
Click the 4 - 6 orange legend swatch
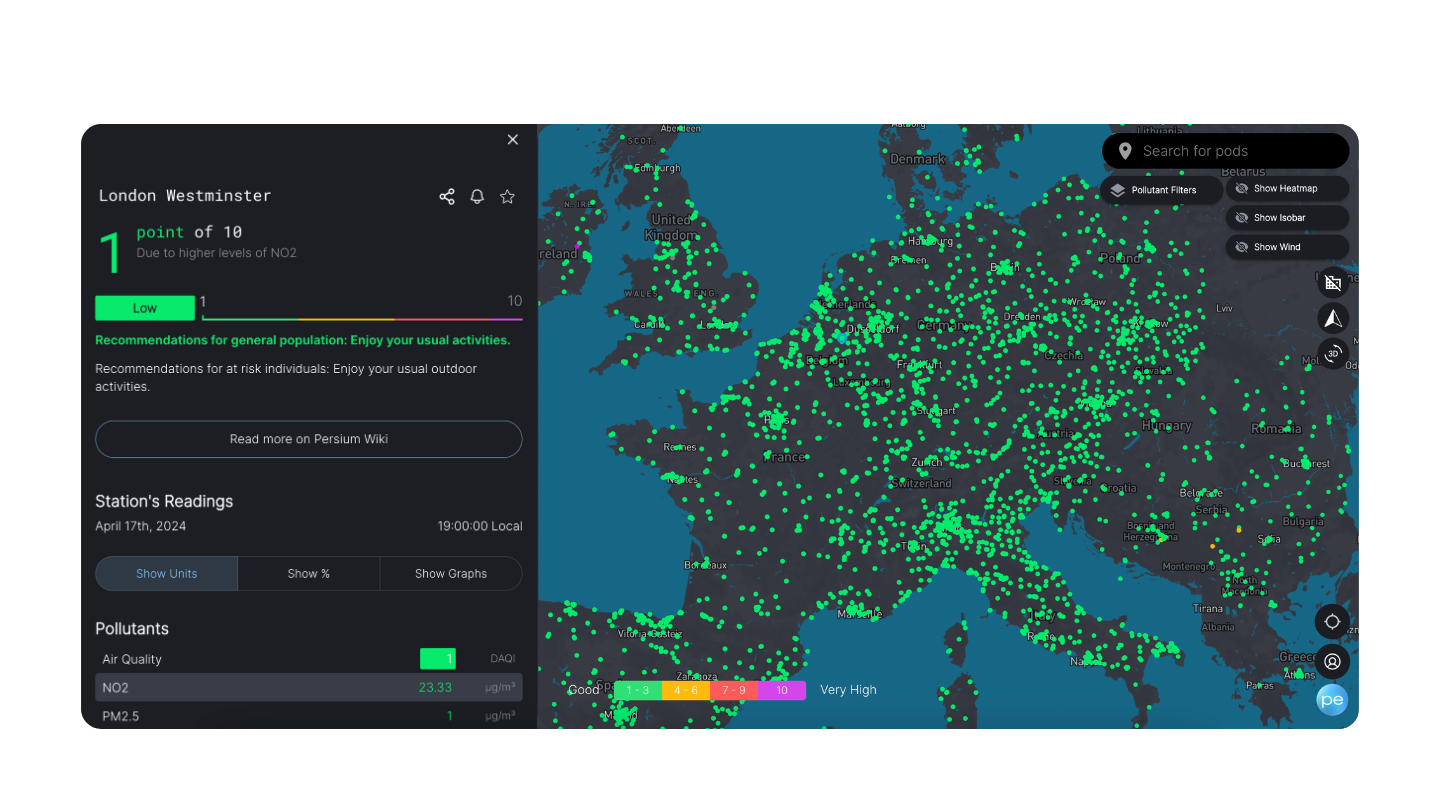click(x=685, y=690)
